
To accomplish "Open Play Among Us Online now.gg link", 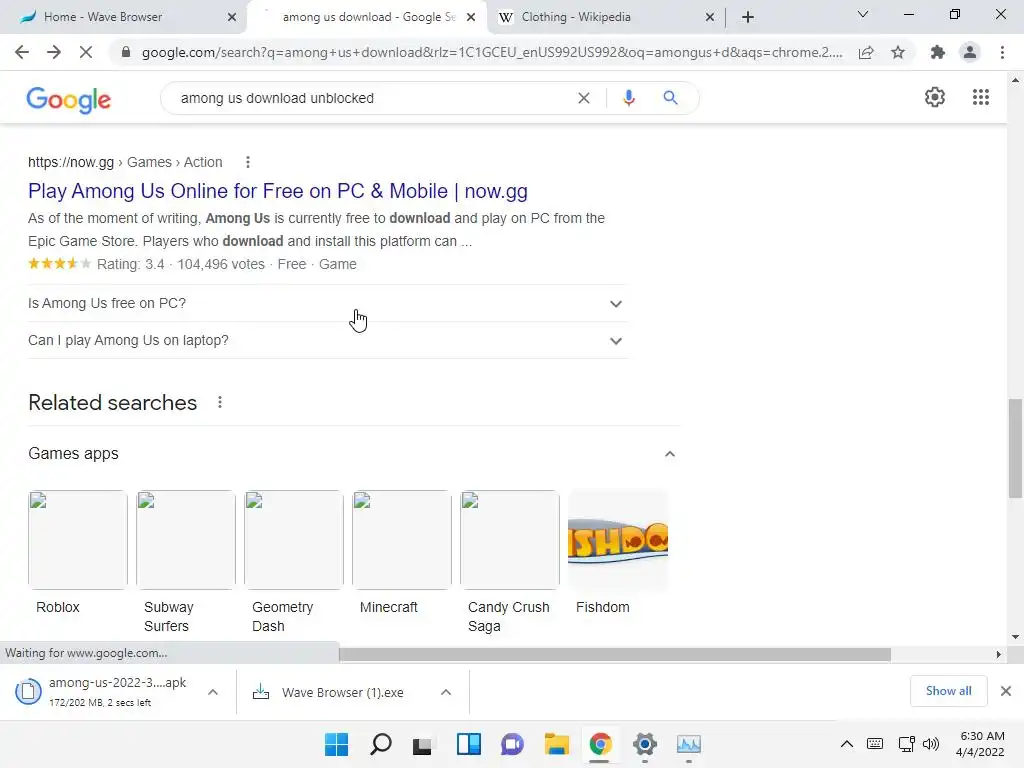I will click(x=278, y=191).
